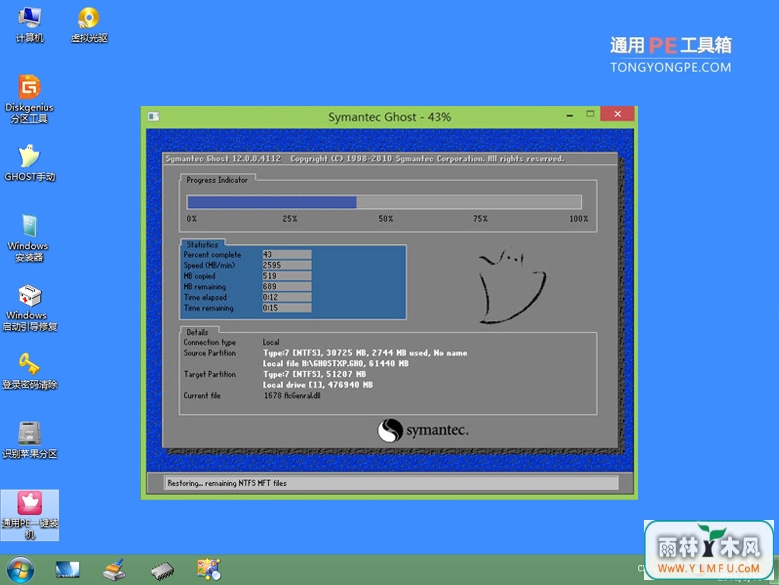
Task: Open the GHOST手动 desktop icon
Action: pos(29,163)
